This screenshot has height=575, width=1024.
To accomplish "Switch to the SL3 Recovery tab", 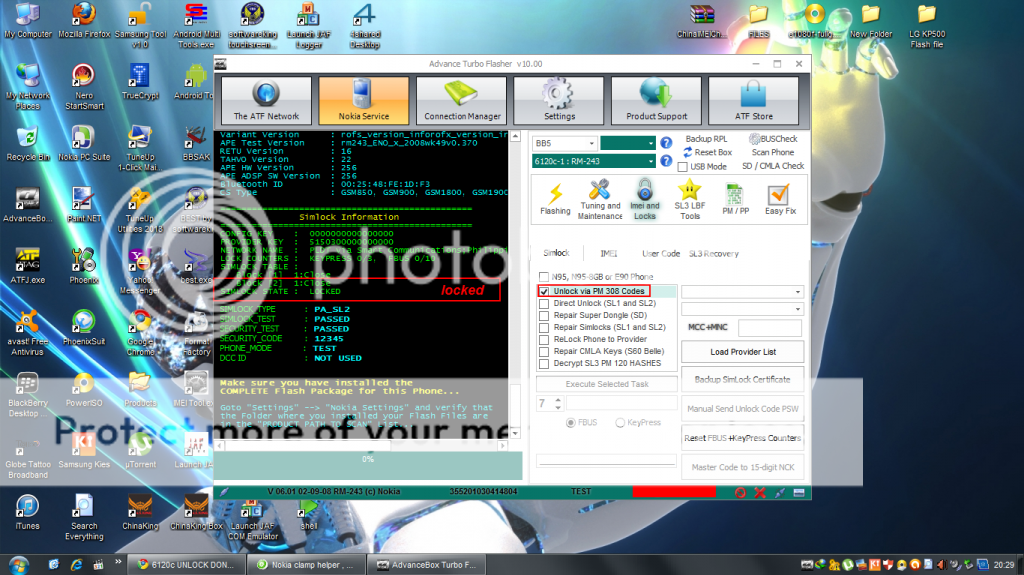I will tap(714, 254).
